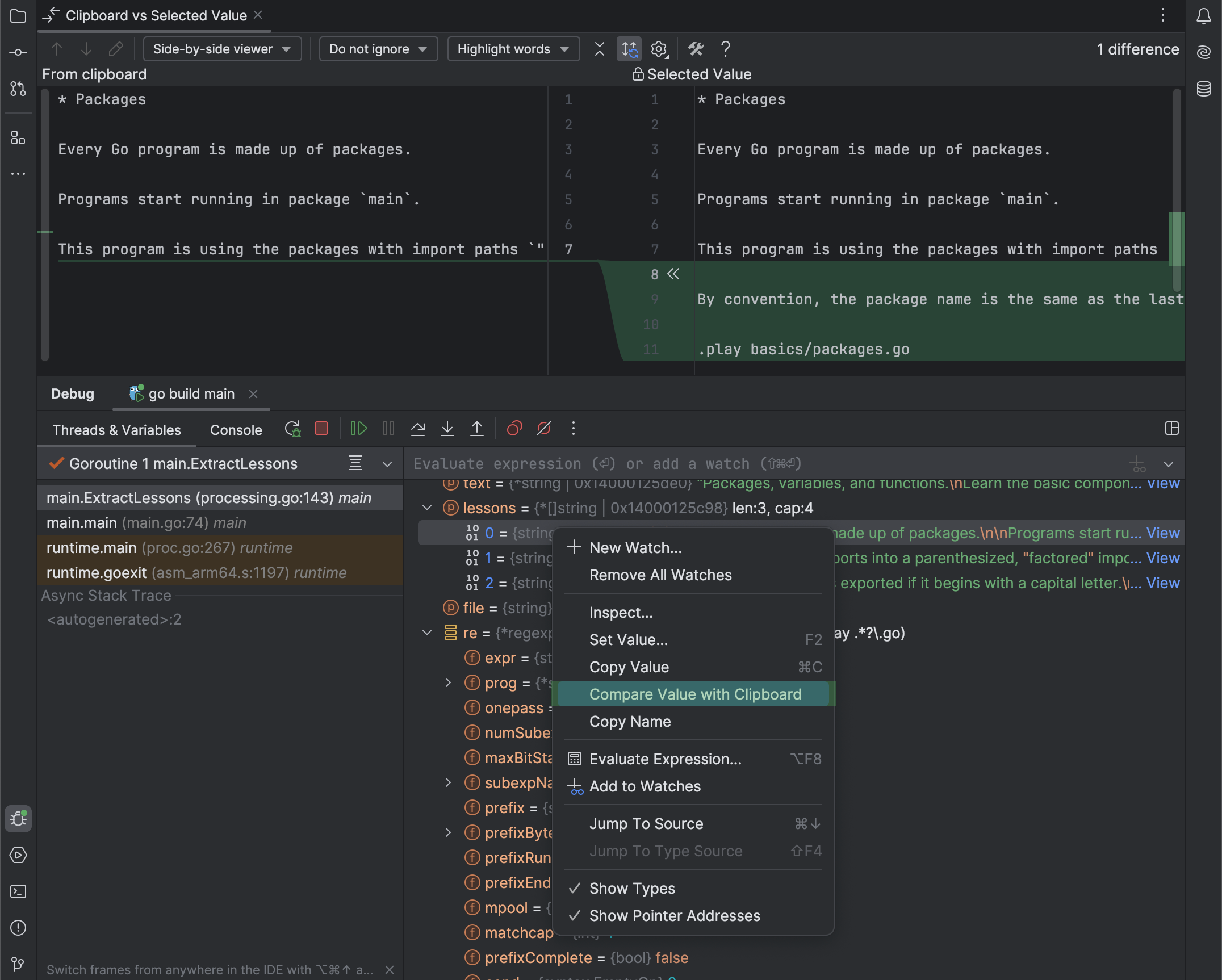Collapse unchanged fragments in diff
The width and height of the screenshot is (1222, 980).
pos(600,49)
